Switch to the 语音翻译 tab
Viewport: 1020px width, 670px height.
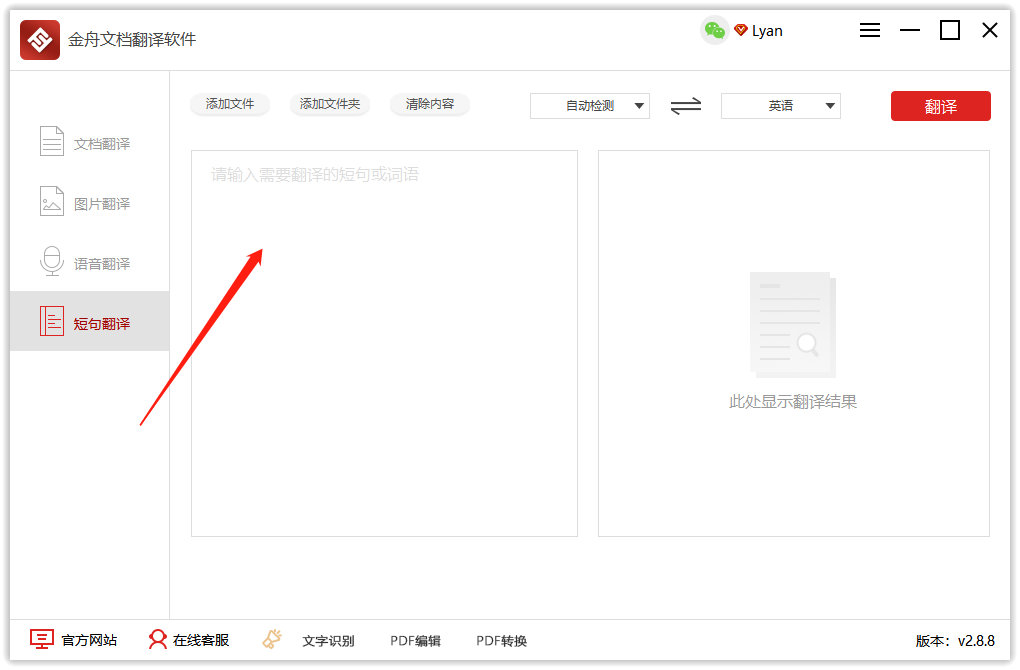point(90,261)
